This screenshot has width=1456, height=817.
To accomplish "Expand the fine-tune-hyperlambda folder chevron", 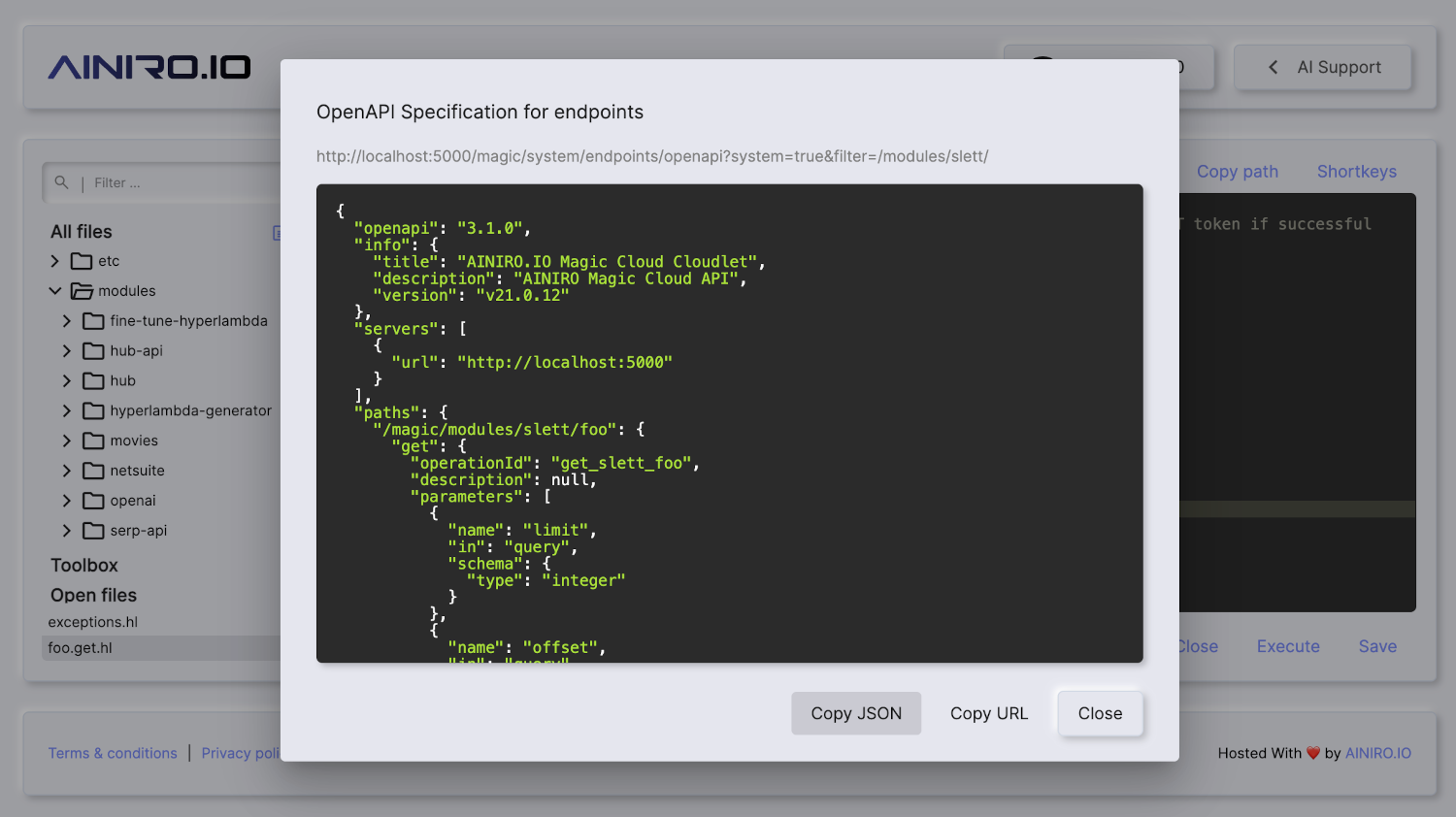I will tap(67, 321).
